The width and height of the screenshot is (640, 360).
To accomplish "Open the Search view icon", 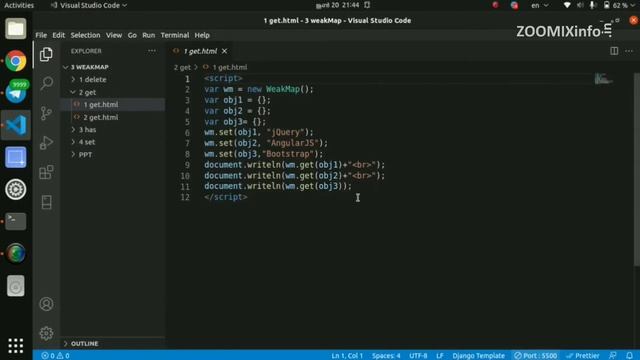I will click(x=47, y=83).
